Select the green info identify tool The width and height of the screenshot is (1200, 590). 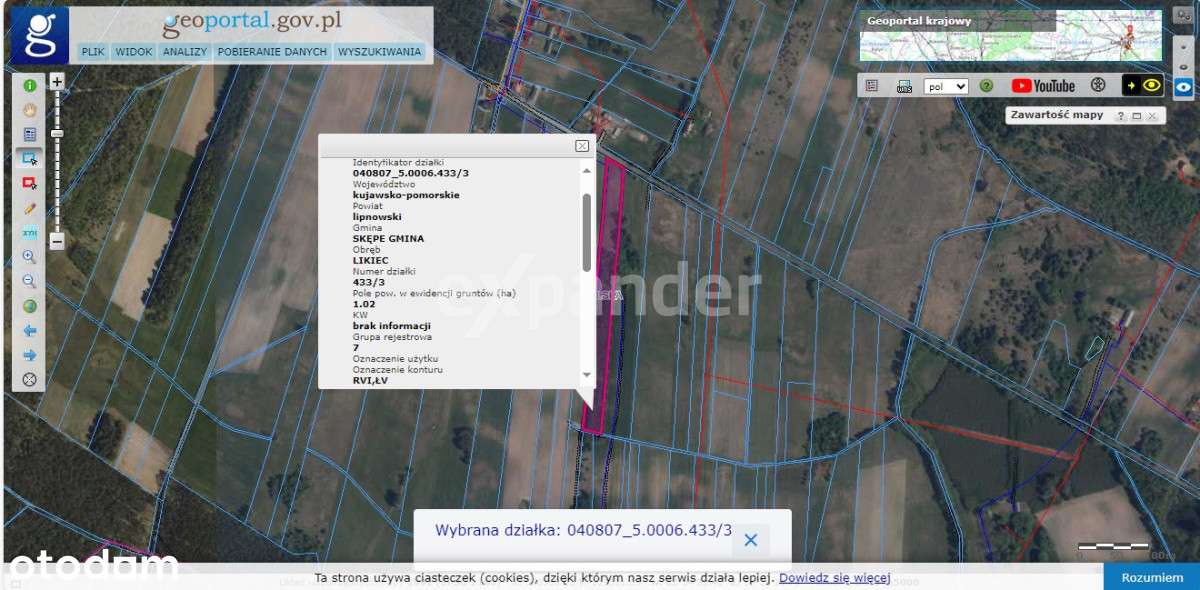(29, 86)
